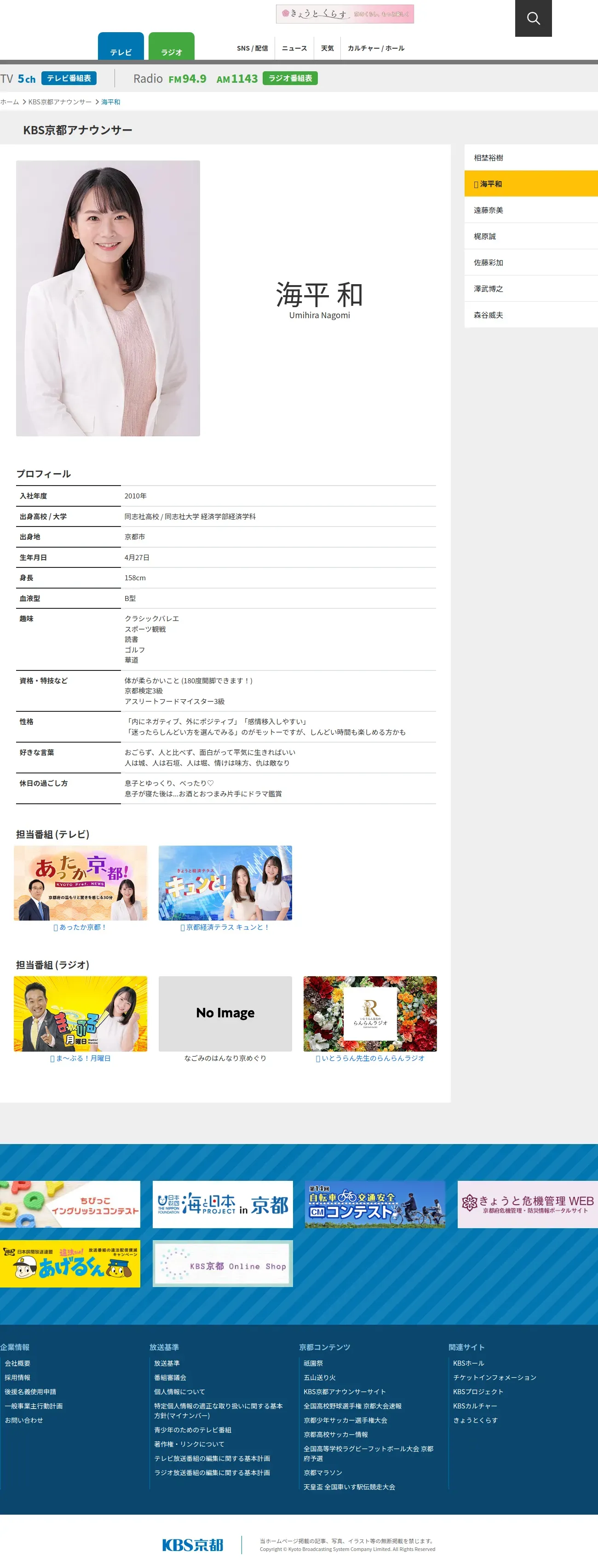The width and height of the screenshot is (598, 1568).
Task: Open きょうと危機管理 WEB banner
Action: click(528, 1205)
